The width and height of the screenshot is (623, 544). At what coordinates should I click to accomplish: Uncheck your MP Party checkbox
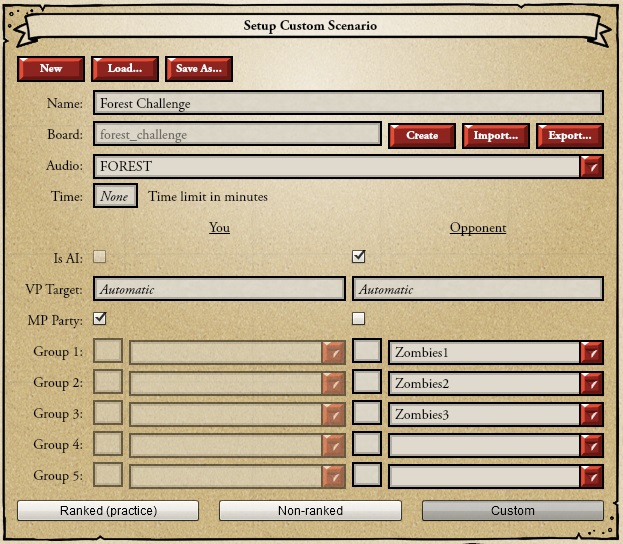pyautogui.click(x=99, y=319)
